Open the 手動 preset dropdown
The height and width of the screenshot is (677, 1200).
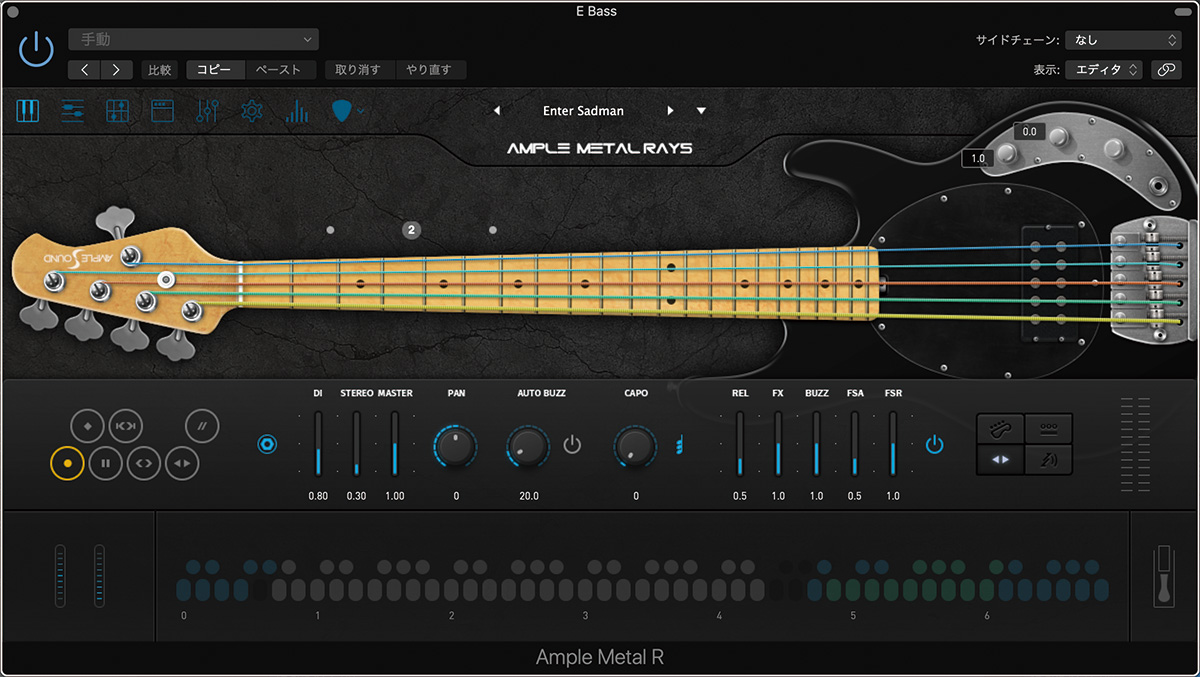click(193, 39)
